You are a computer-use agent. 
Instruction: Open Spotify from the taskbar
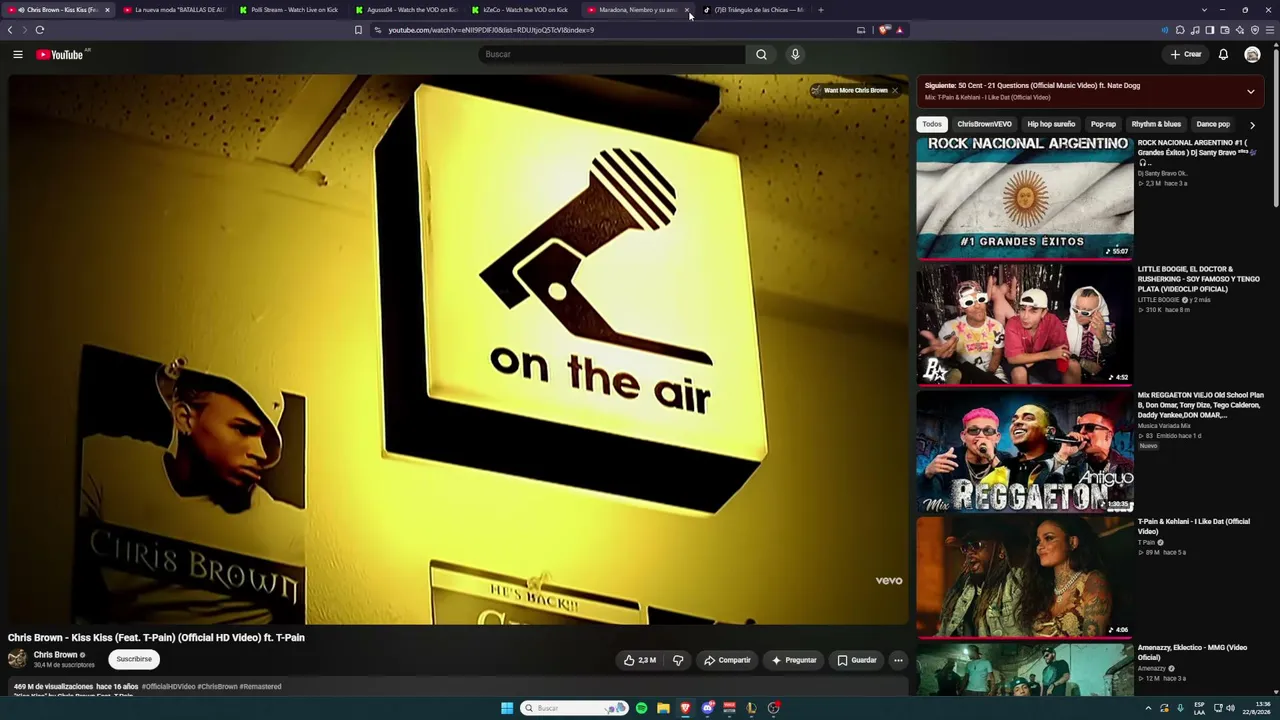641,708
